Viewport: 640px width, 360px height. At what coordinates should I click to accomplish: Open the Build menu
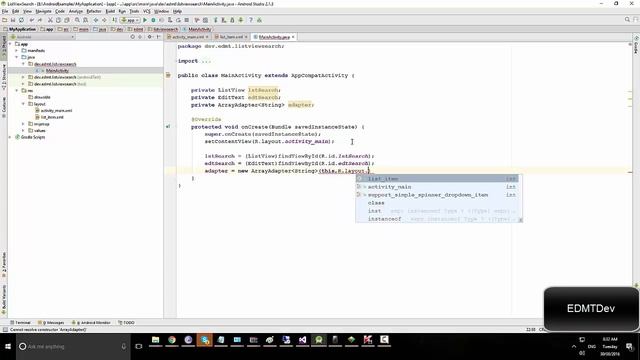tap(110, 11)
